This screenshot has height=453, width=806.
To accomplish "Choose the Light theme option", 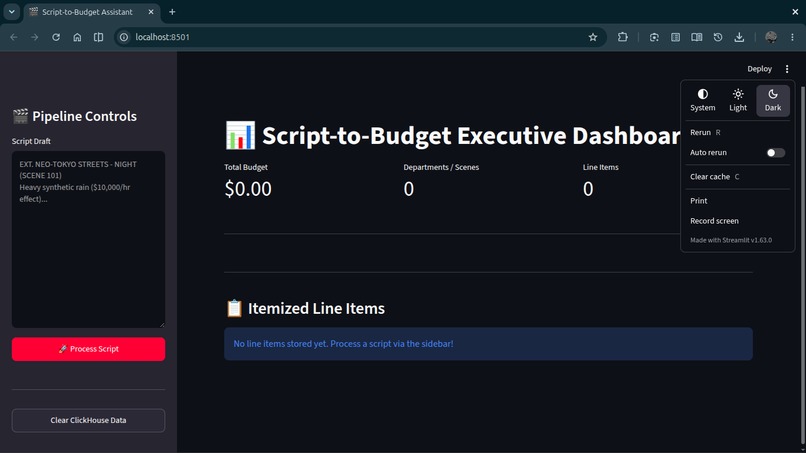I will pyautogui.click(x=738, y=100).
